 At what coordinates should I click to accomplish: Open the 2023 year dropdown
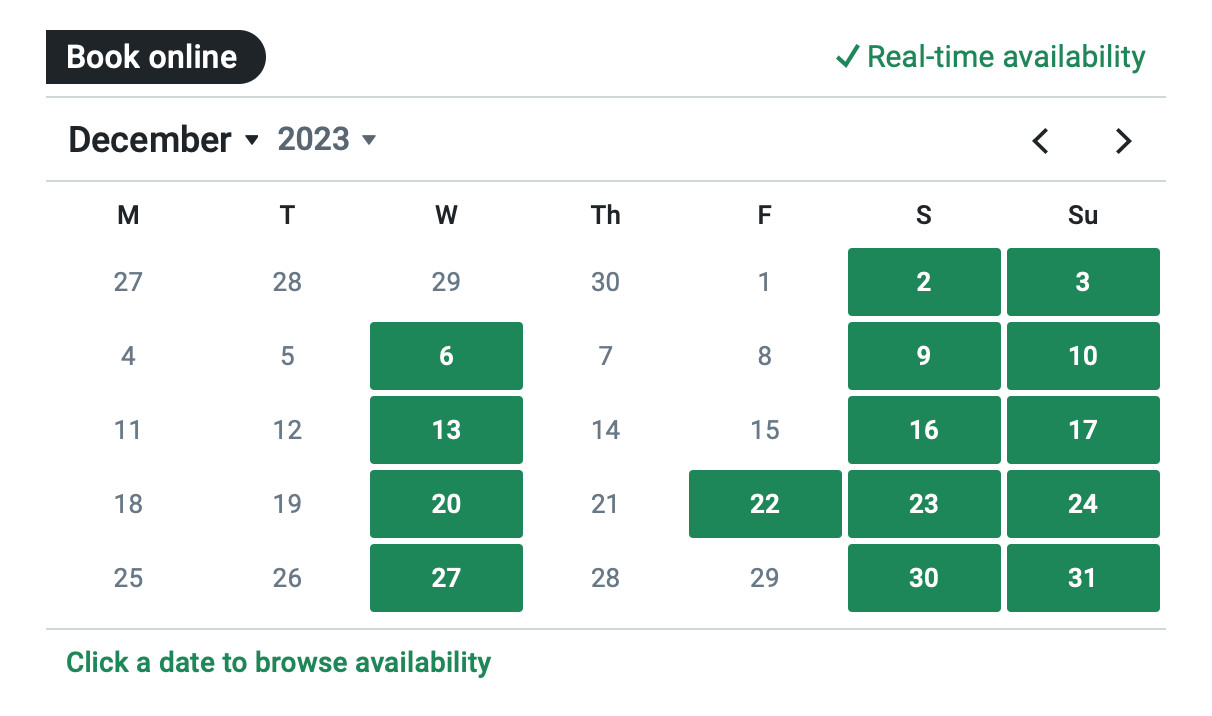point(327,139)
